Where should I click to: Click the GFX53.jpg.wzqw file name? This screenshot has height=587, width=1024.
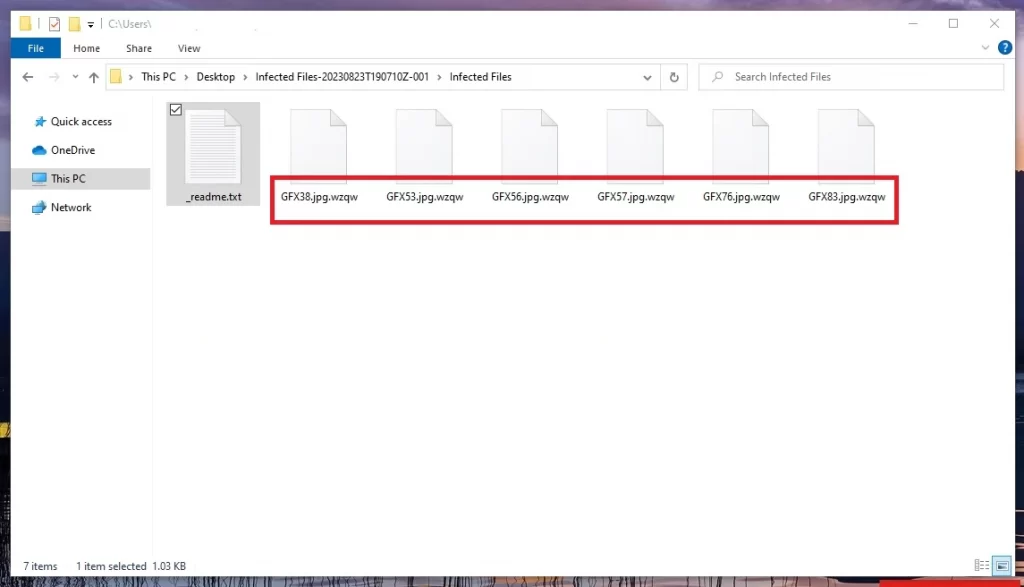(424, 197)
